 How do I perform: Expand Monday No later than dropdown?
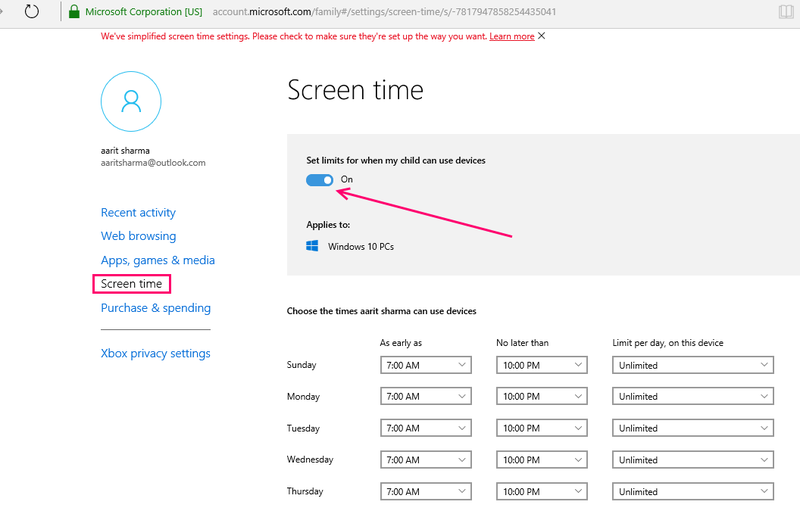coord(542,396)
